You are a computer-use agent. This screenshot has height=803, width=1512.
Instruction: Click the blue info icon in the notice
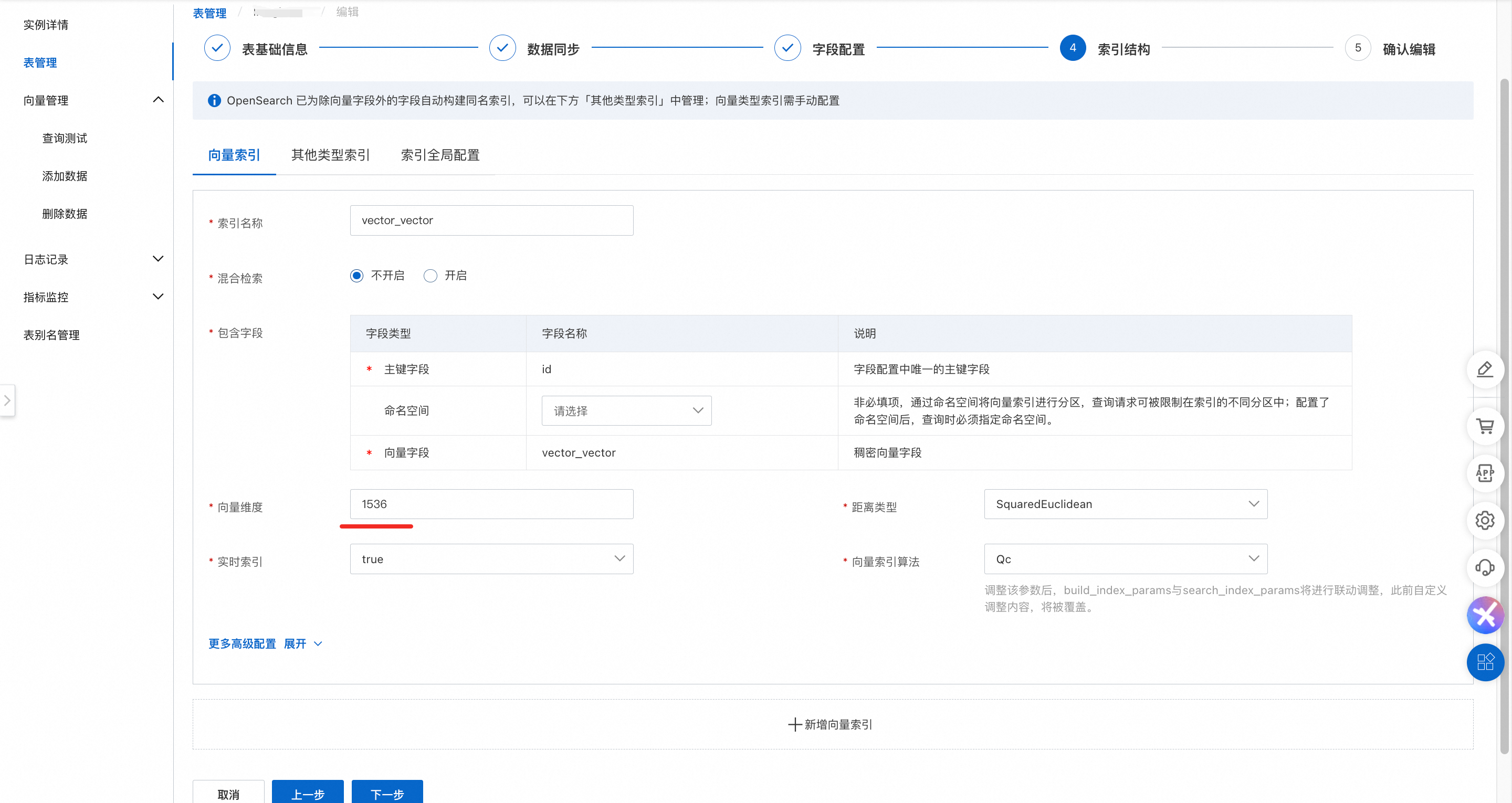click(214, 100)
